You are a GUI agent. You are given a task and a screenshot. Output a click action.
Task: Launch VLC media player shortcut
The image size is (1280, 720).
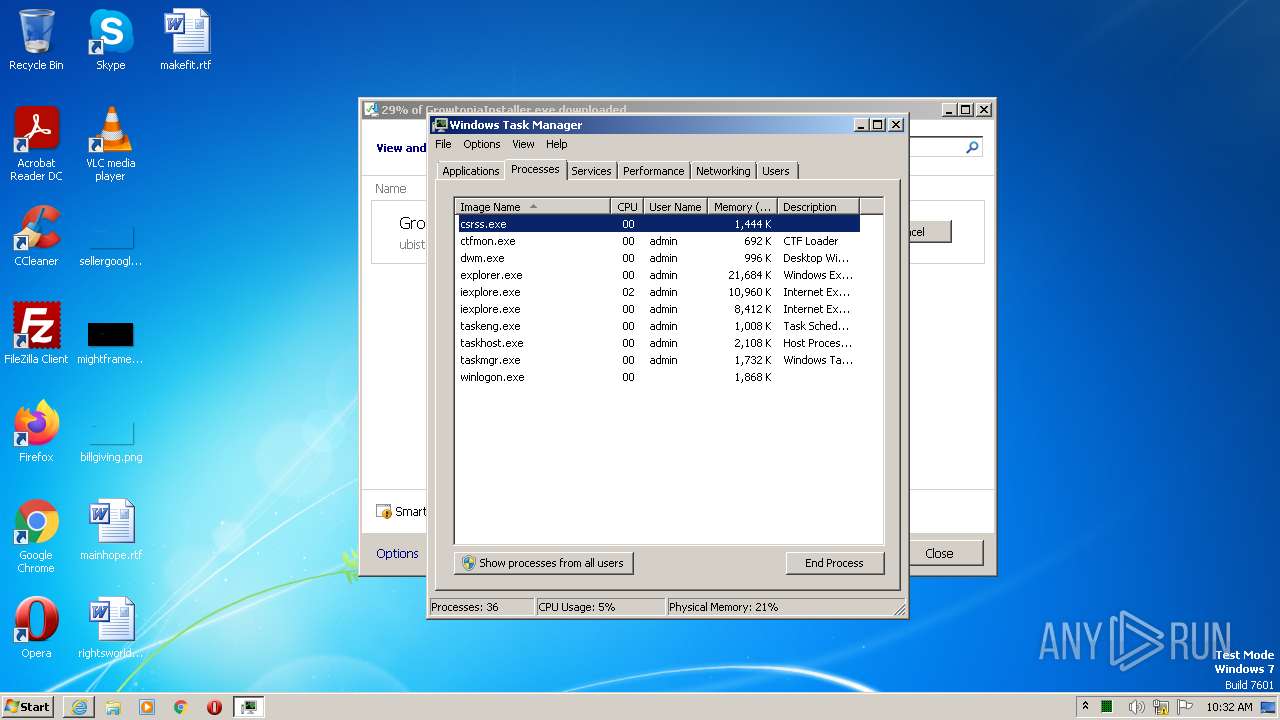click(x=110, y=144)
